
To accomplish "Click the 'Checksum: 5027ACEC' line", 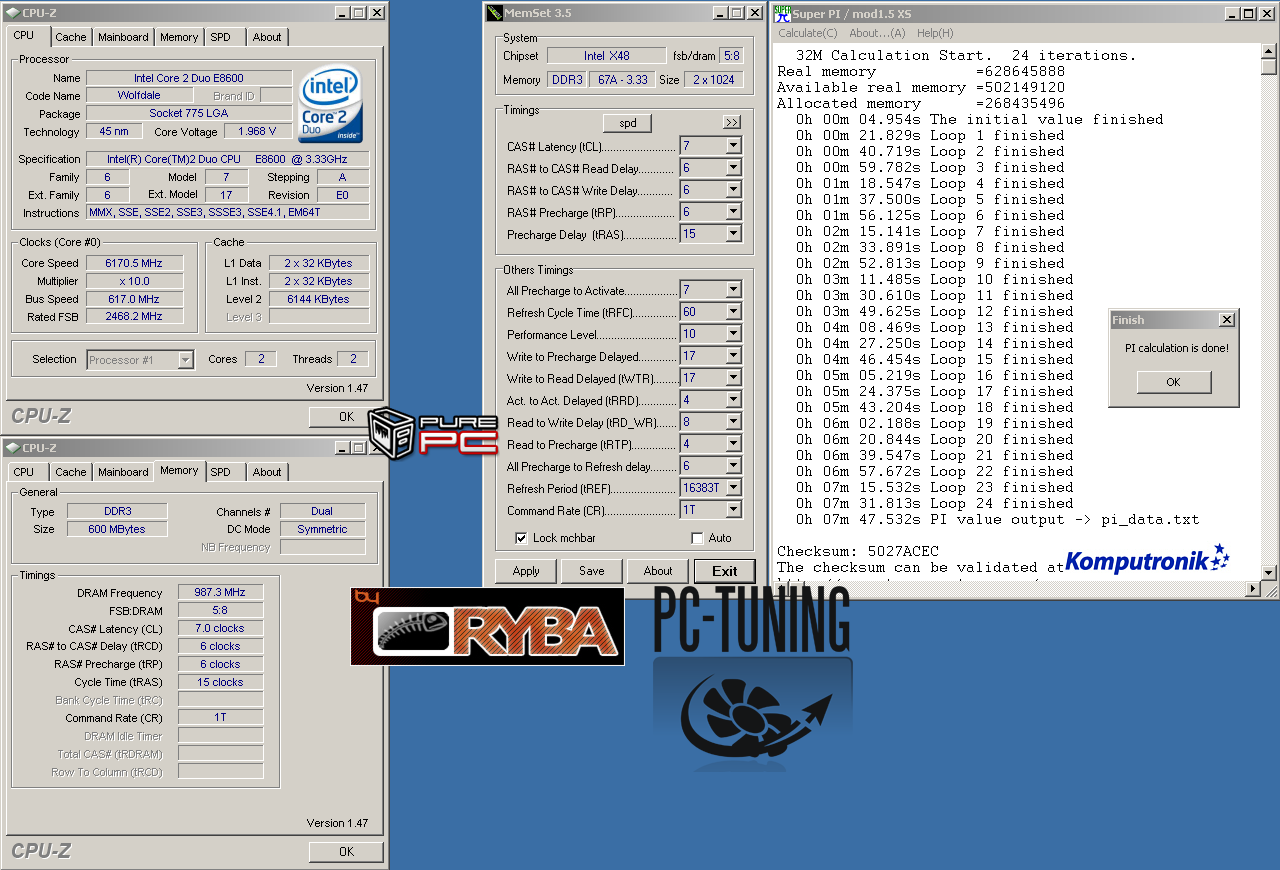I will tap(858, 551).
